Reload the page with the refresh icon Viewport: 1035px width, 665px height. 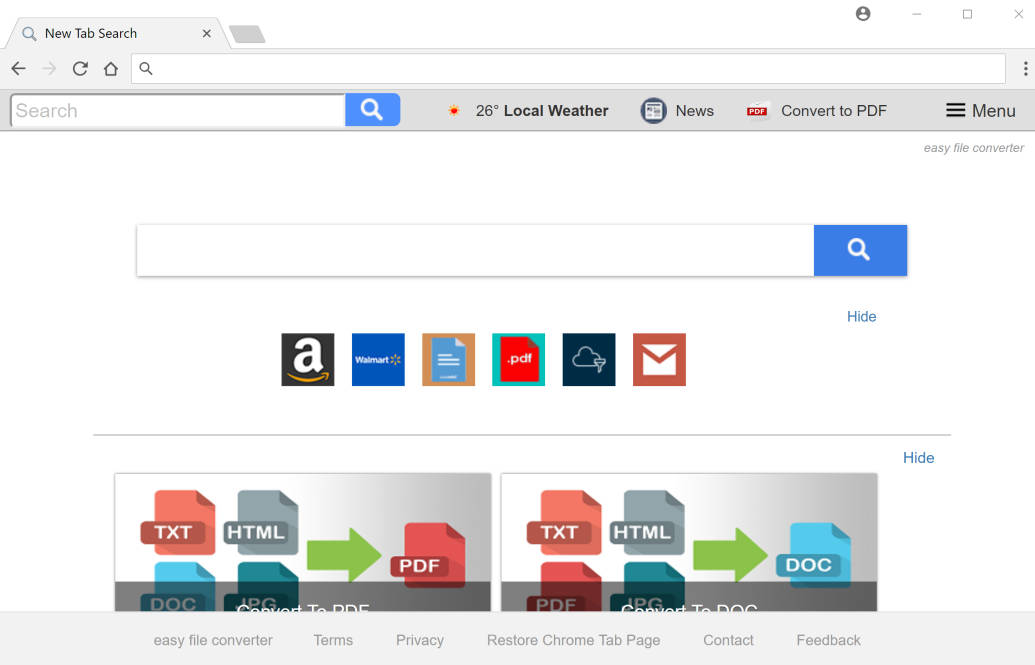point(80,69)
